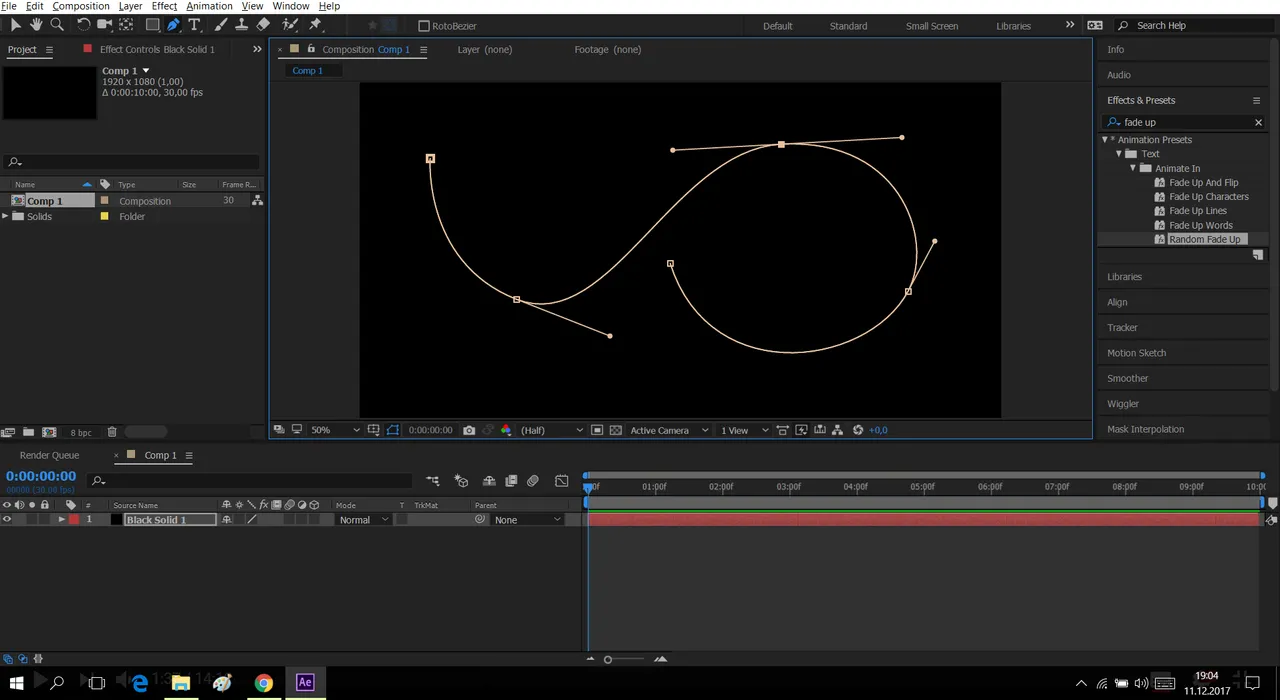Switch to the Render Queue tab

click(50, 455)
